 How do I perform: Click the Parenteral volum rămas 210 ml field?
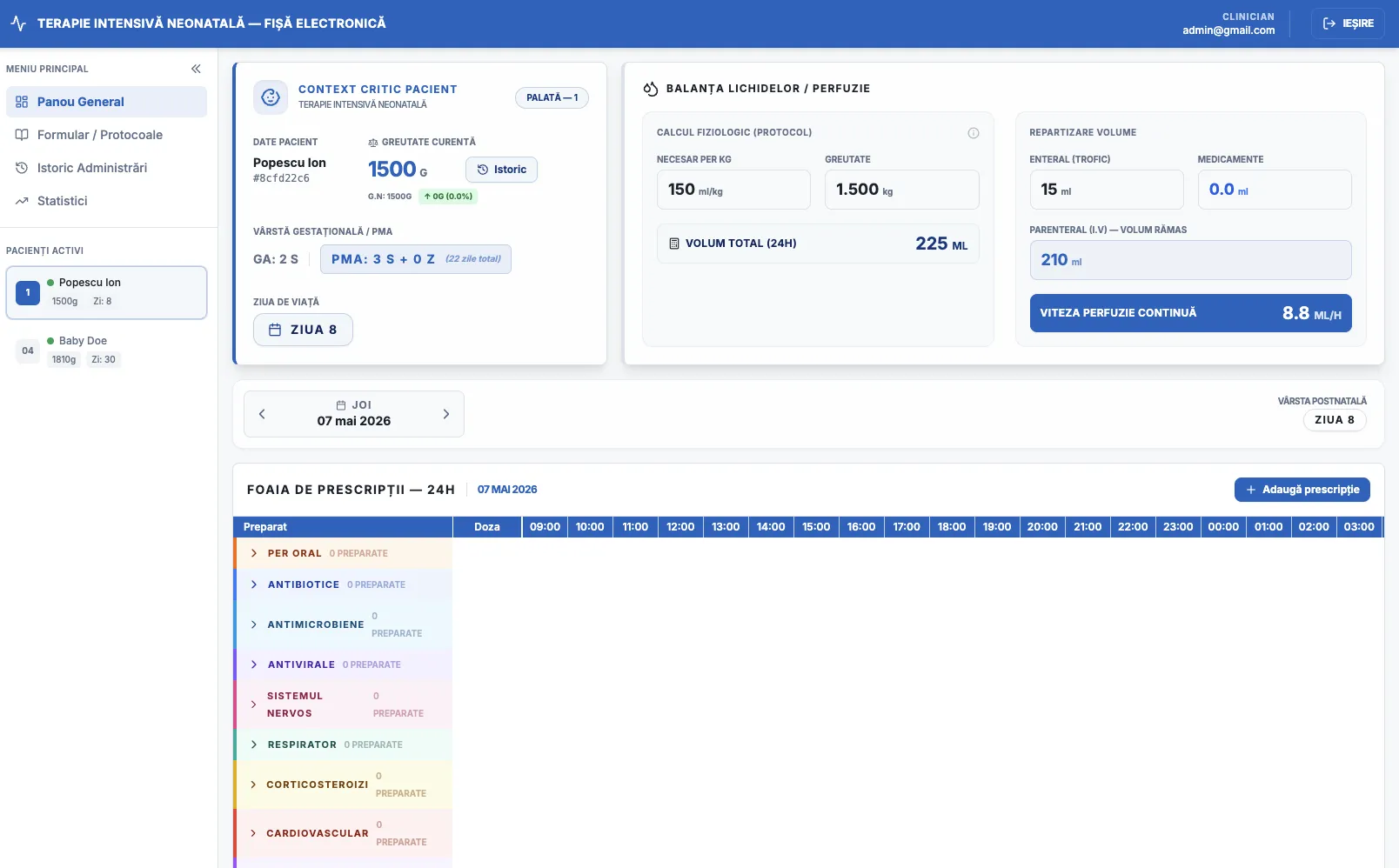click(x=1191, y=260)
